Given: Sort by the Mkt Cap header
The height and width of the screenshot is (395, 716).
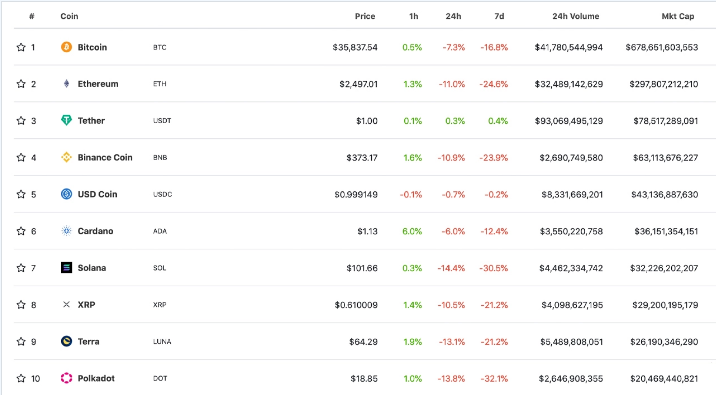Looking at the screenshot, I should tap(678, 16).
